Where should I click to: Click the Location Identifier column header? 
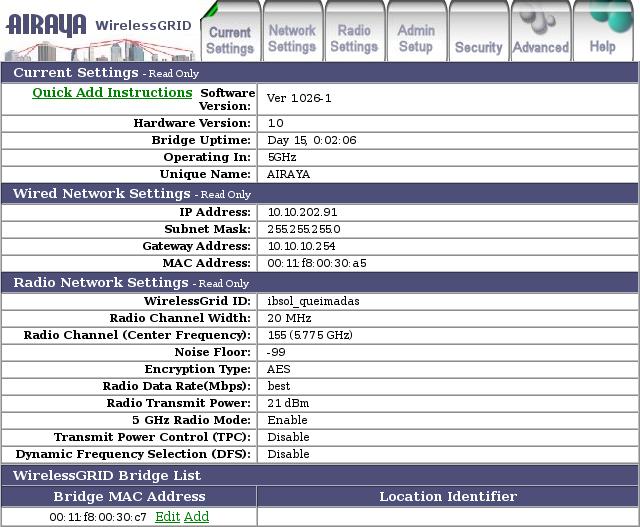point(448,497)
